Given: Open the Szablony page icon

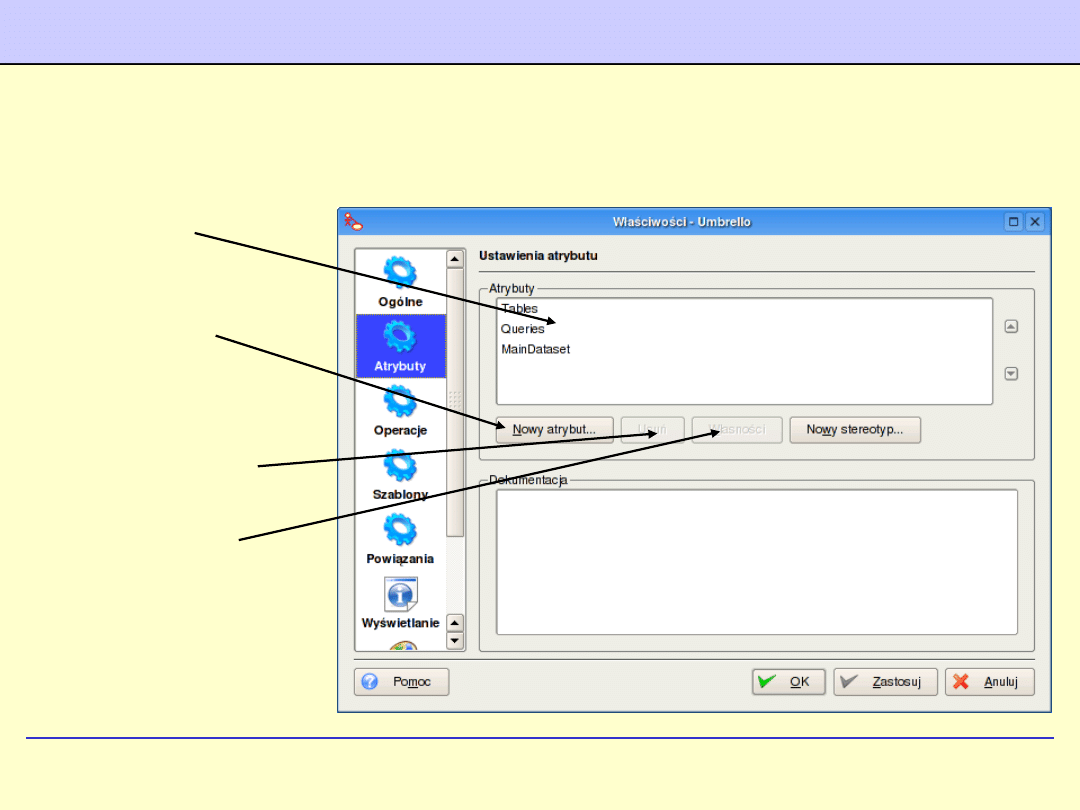Looking at the screenshot, I should [400, 474].
